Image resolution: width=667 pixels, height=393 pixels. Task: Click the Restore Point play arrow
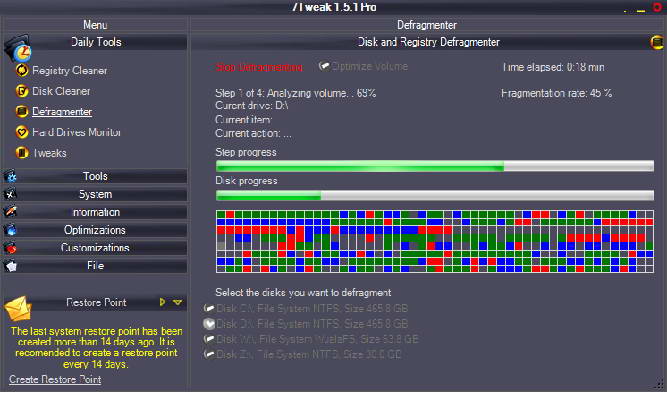point(162,302)
